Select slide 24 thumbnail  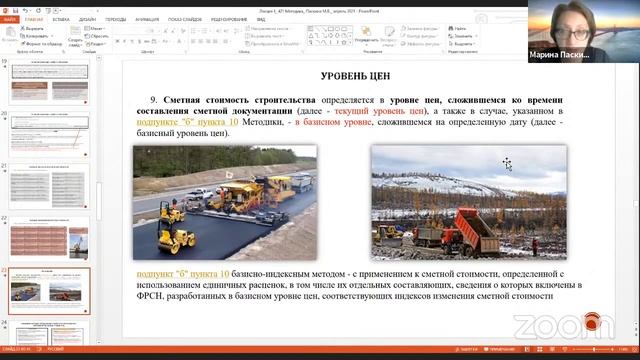pyautogui.click(x=49, y=333)
